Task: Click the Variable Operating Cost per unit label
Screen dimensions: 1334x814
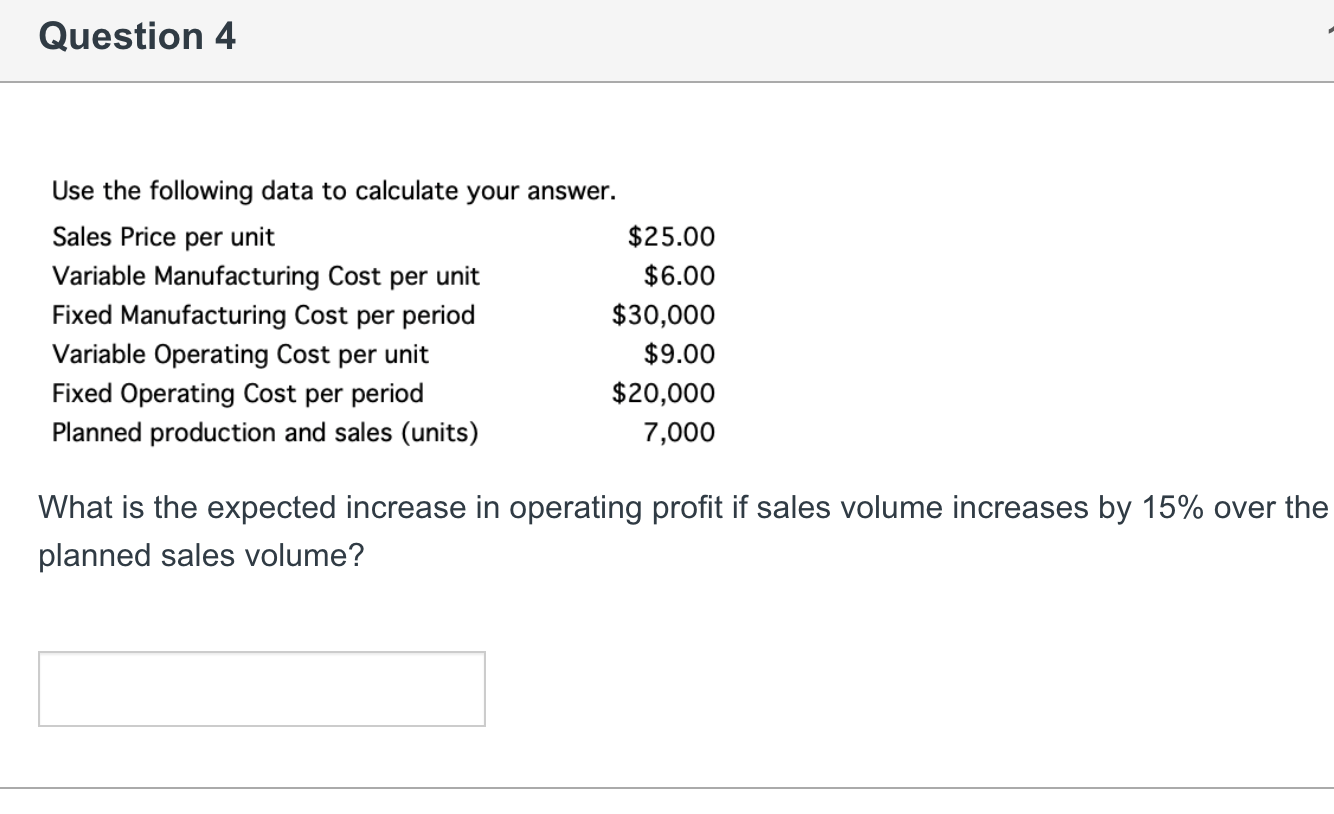Action: pos(241,354)
